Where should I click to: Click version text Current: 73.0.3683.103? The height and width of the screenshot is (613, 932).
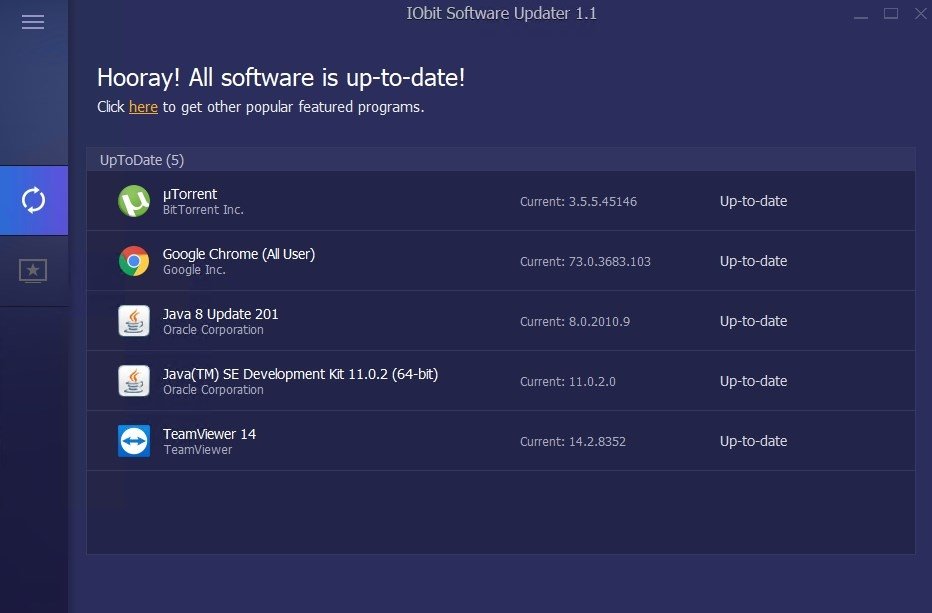point(585,262)
